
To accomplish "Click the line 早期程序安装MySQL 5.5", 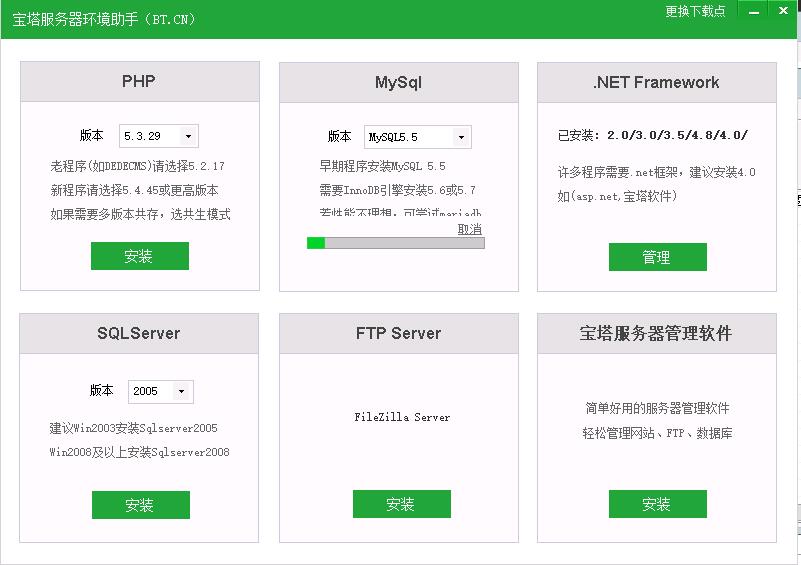I will tap(382, 166).
